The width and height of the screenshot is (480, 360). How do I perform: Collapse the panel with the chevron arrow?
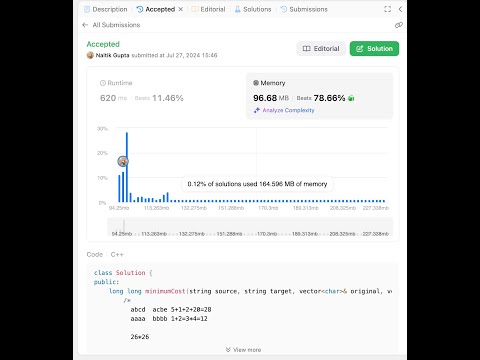click(x=400, y=9)
